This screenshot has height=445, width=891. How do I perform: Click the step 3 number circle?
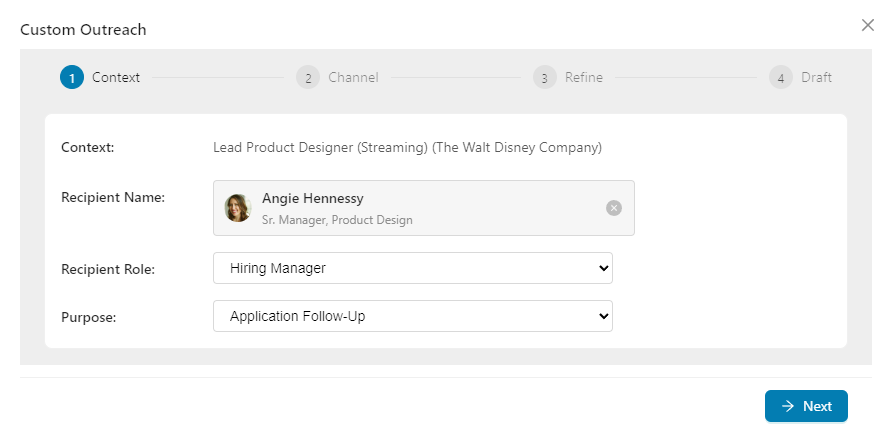point(544,77)
